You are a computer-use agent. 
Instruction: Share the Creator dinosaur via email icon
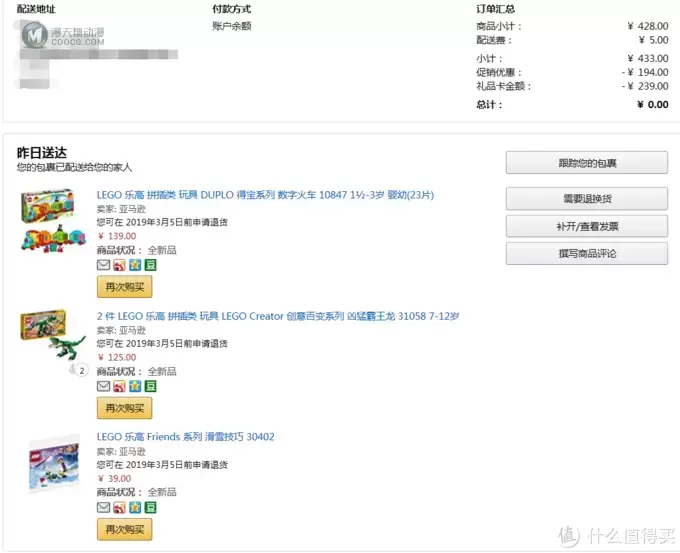coord(103,386)
